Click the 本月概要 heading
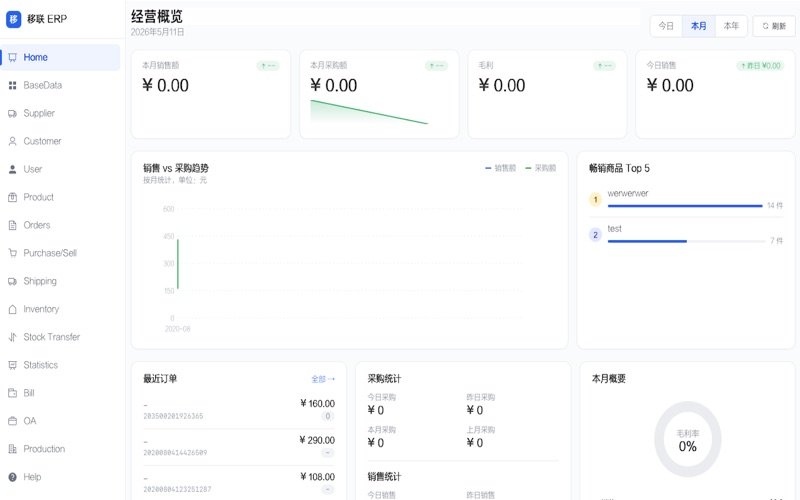Viewport: 800px width, 500px height. [609, 379]
